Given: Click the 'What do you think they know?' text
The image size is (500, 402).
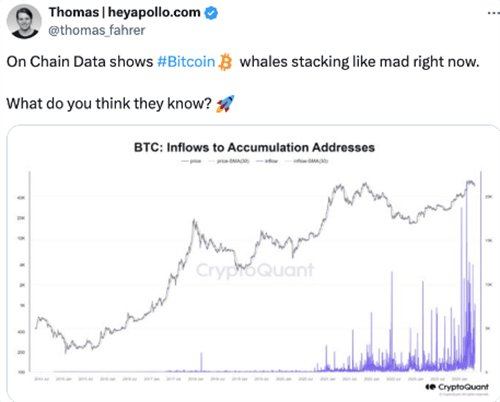Looking at the screenshot, I should (x=109, y=104).
